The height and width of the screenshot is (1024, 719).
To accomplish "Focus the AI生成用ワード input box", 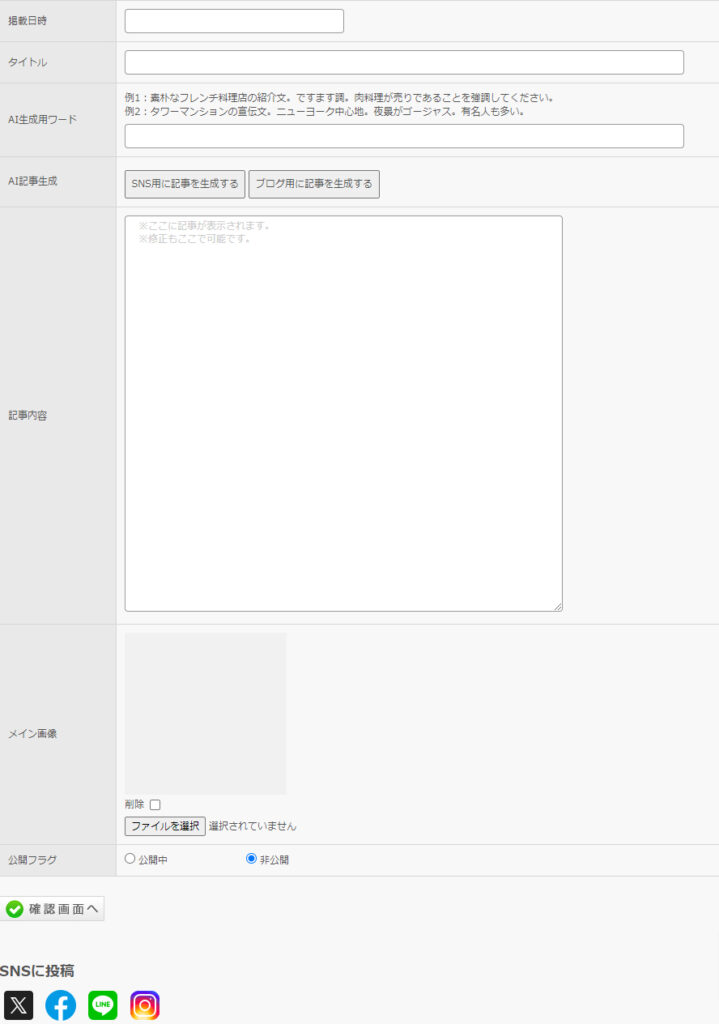I will click(x=404, y=136).
